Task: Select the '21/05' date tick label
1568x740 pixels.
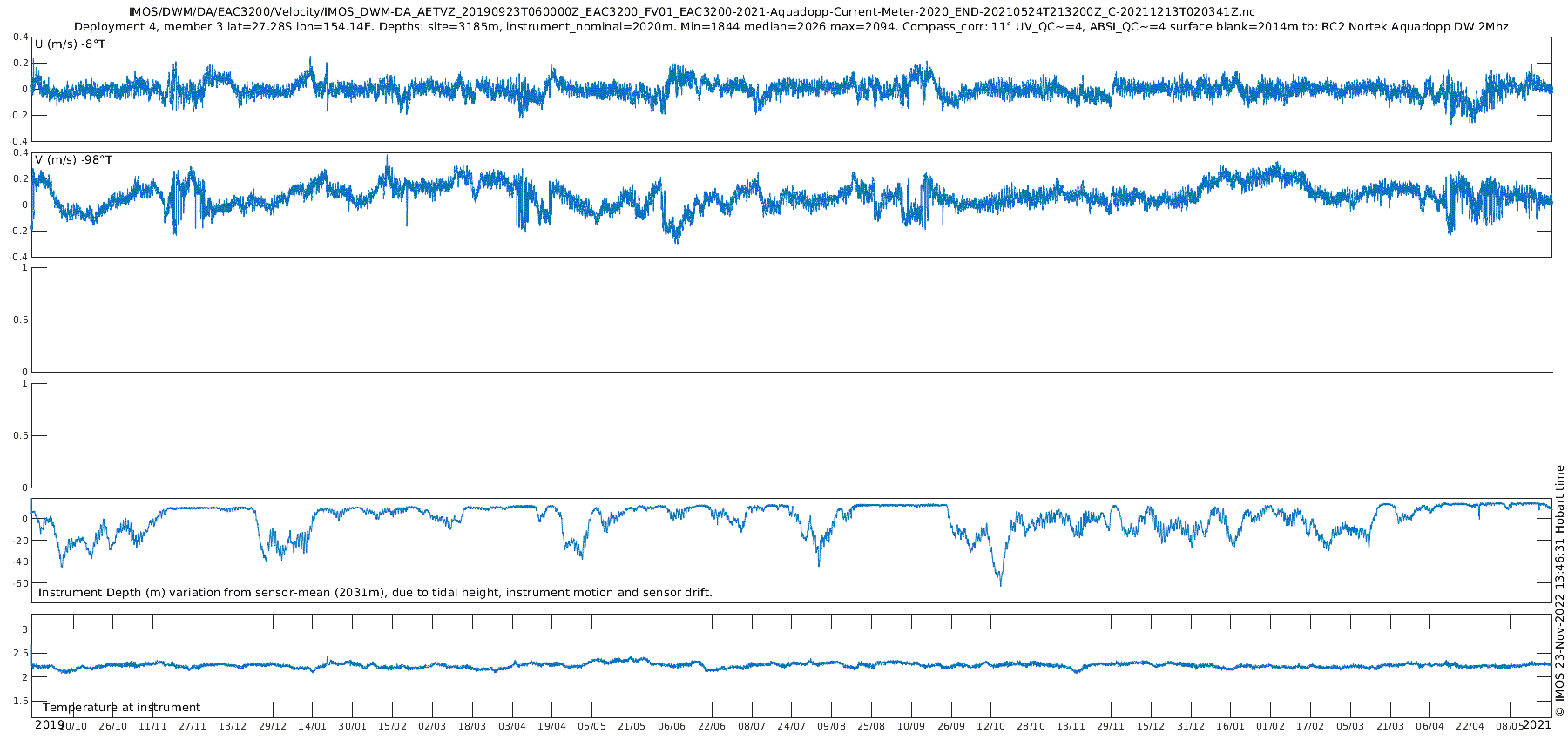Action: tap(632, 726)
